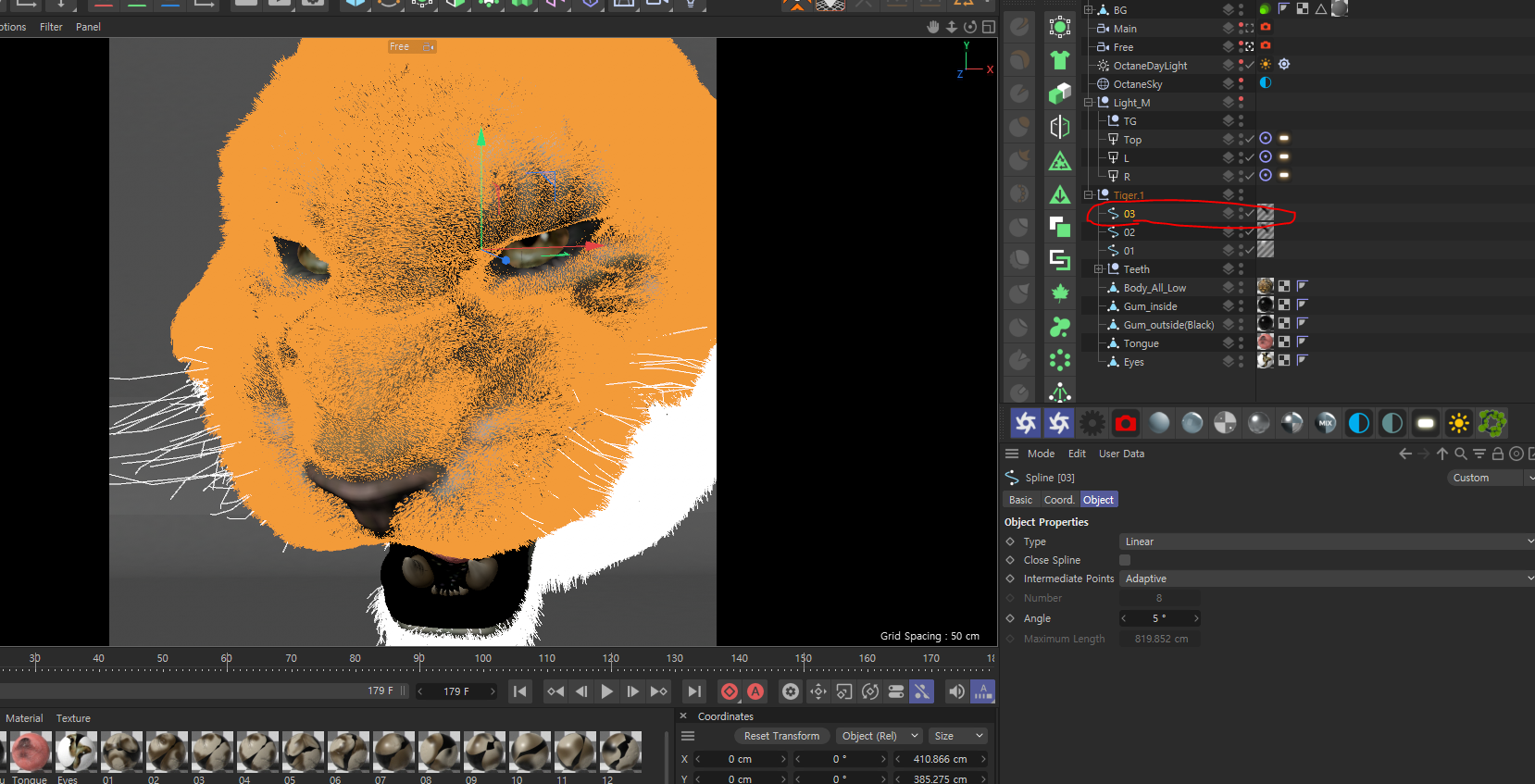Open timeline settings gear icon

click(790, 691)
